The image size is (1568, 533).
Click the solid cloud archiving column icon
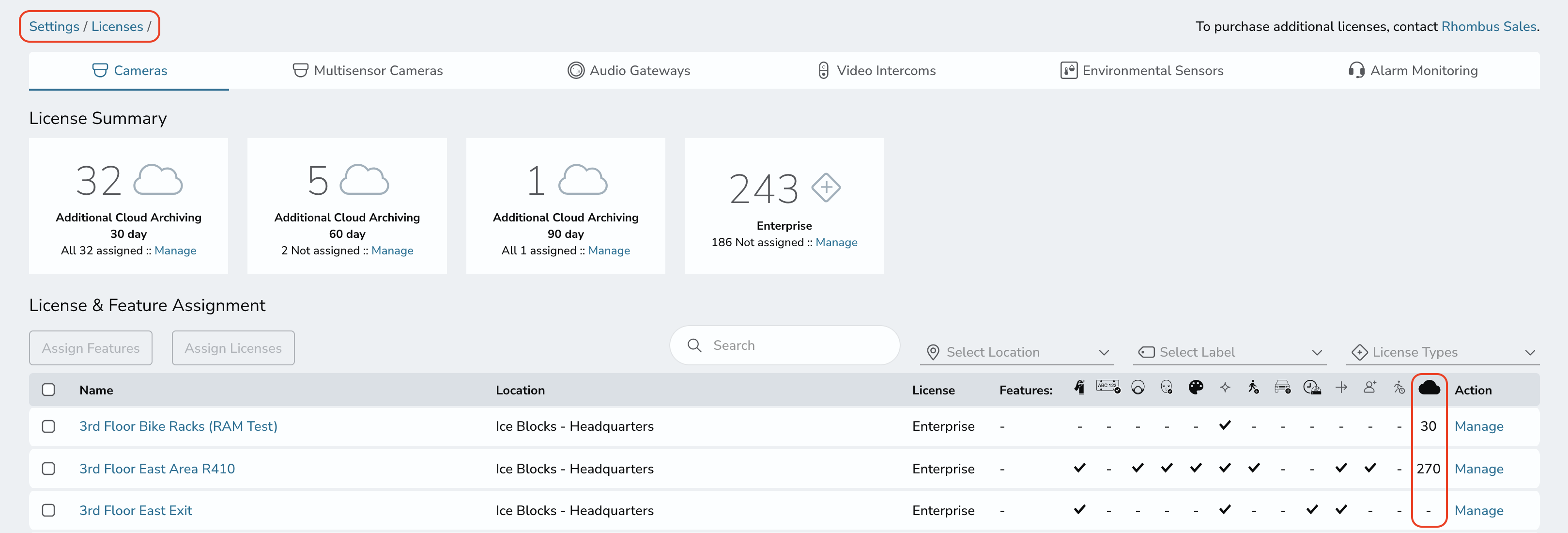1429,388
